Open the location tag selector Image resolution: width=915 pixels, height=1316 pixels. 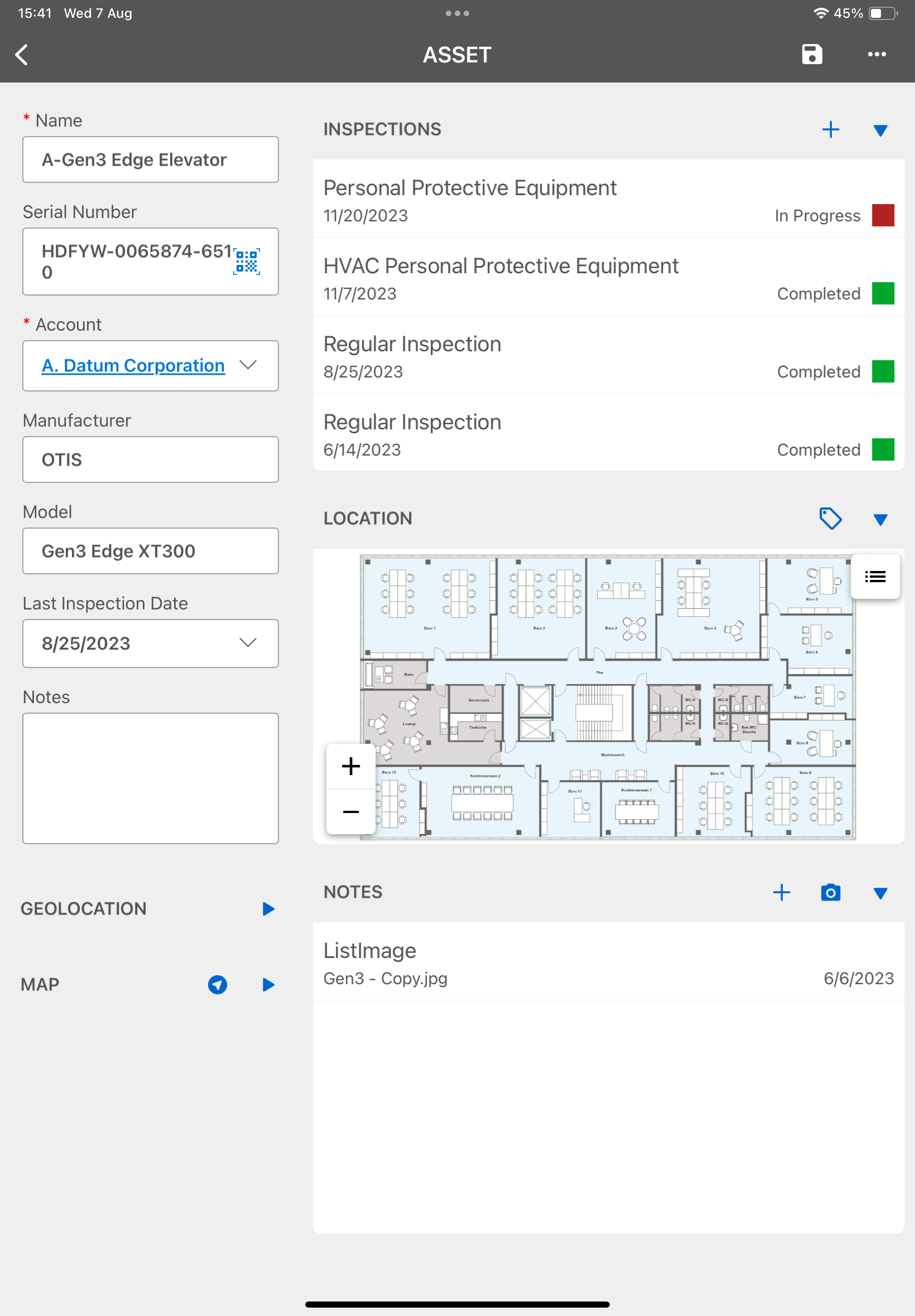(831, 519)
